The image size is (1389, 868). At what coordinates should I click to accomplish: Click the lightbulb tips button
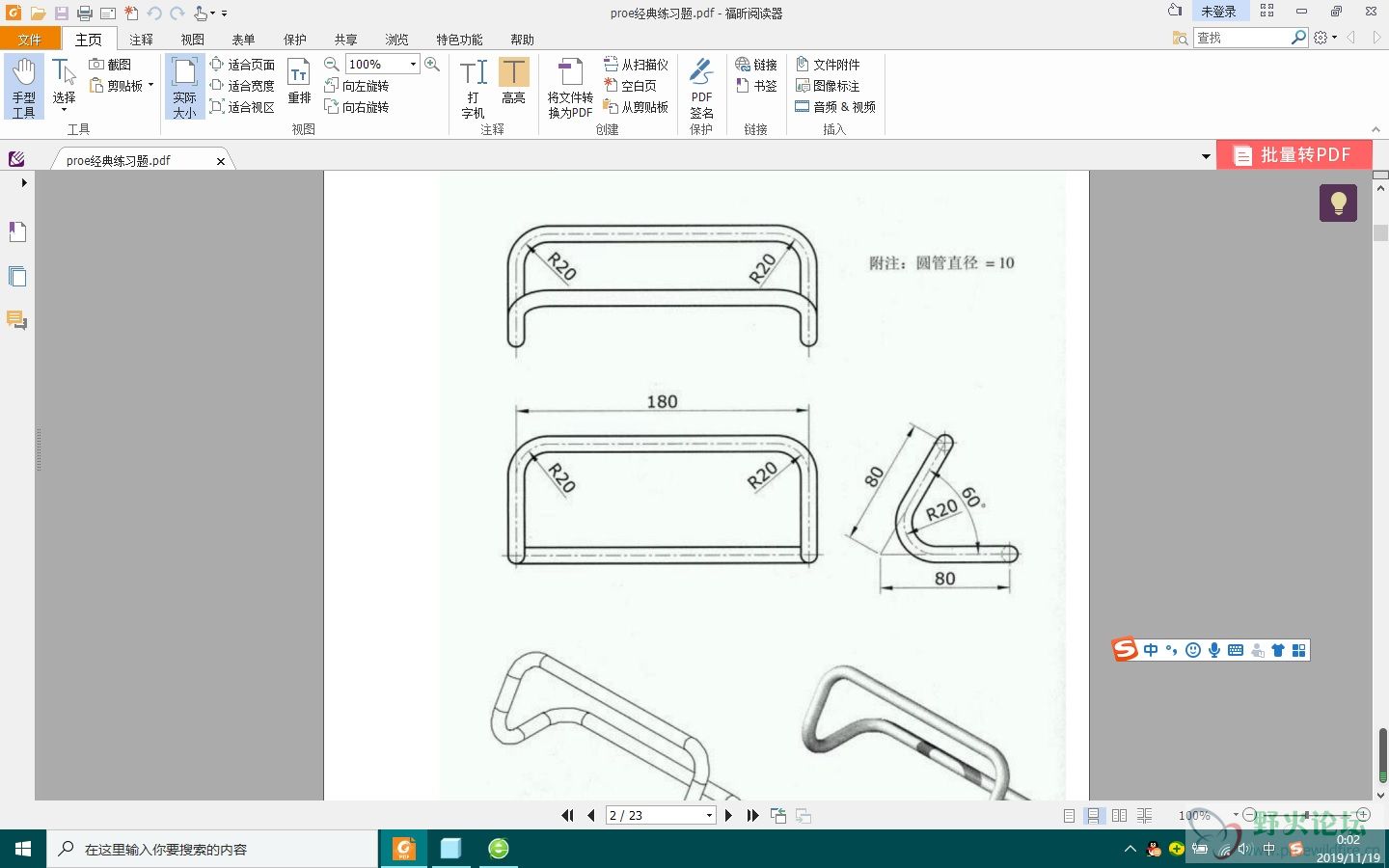point(1338,203)
